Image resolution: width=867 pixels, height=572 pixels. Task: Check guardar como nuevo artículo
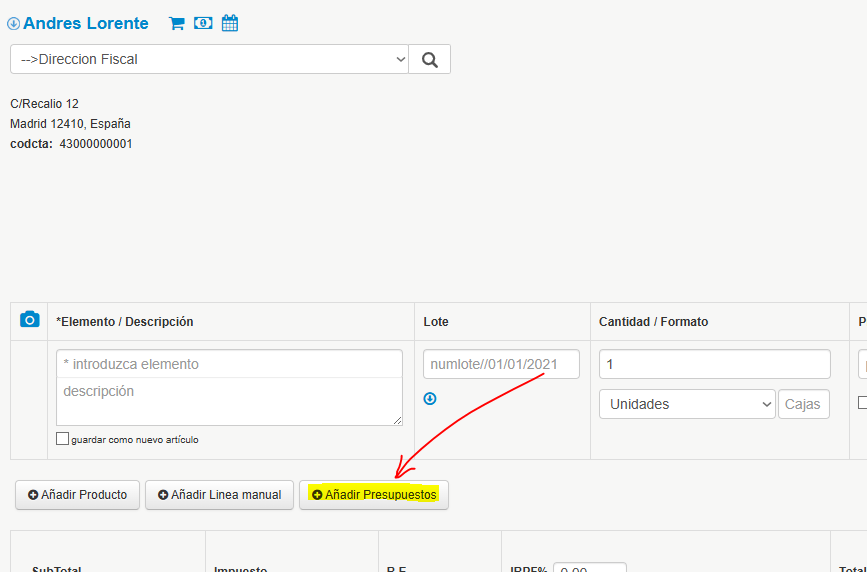[x=62, y=439]
